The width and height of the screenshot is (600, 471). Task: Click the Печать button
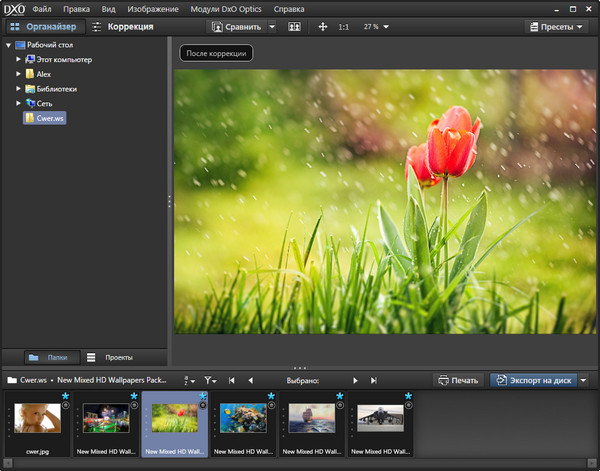457,381
